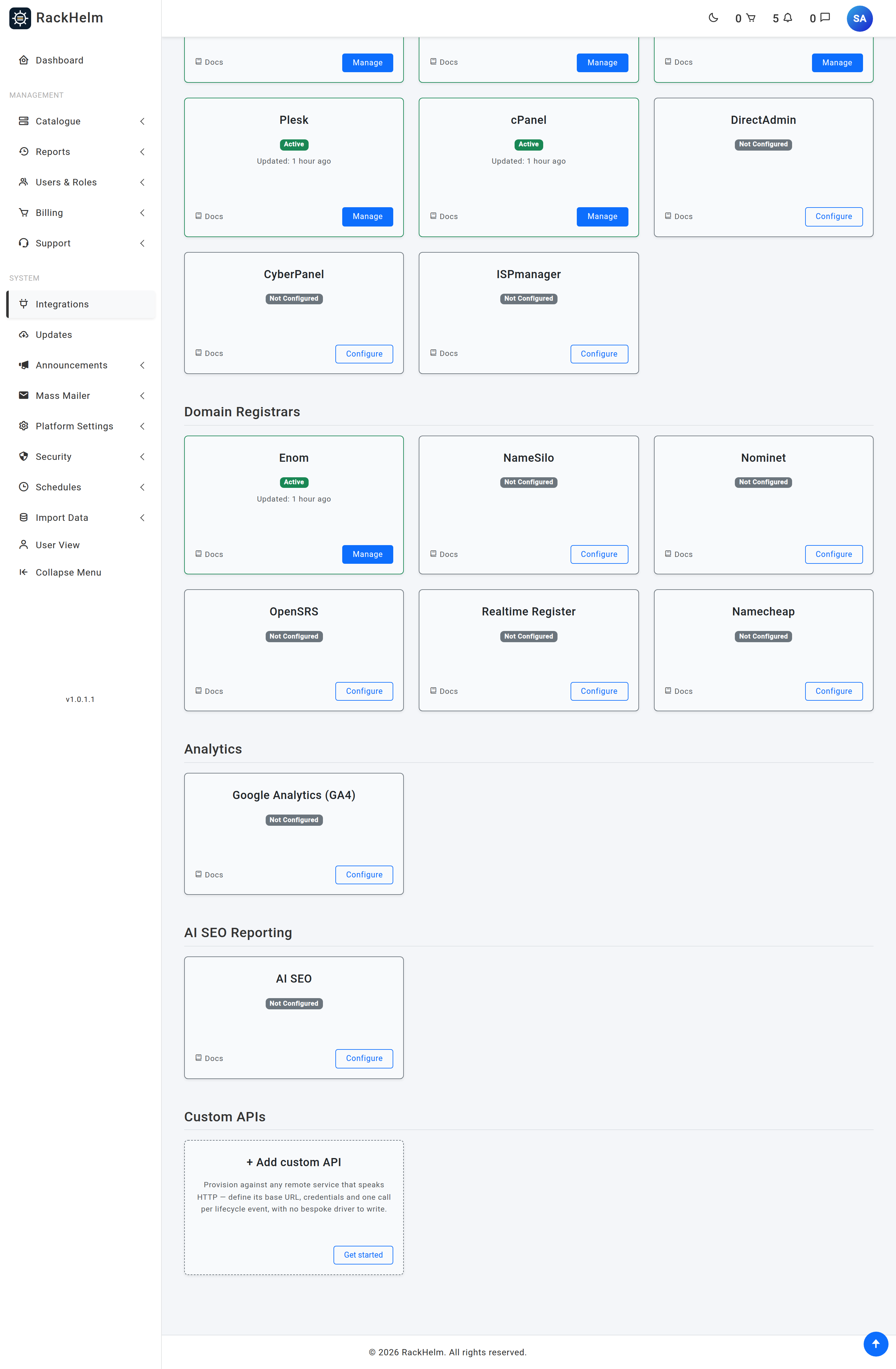Image resolution: width=896 pixels, height=1369 pixels.
Task: Open Docs link for Nominet
Action: pyautogui.click(x=679, y=554)
